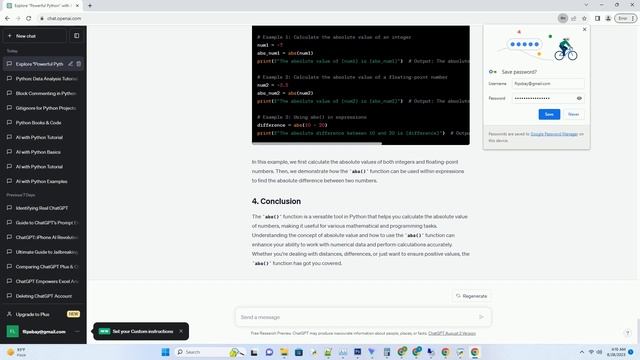Image resolution: width=640 pixels, height=360 pixels.
Task: Open File Explorer from taskbar
Action: point(284,352)
